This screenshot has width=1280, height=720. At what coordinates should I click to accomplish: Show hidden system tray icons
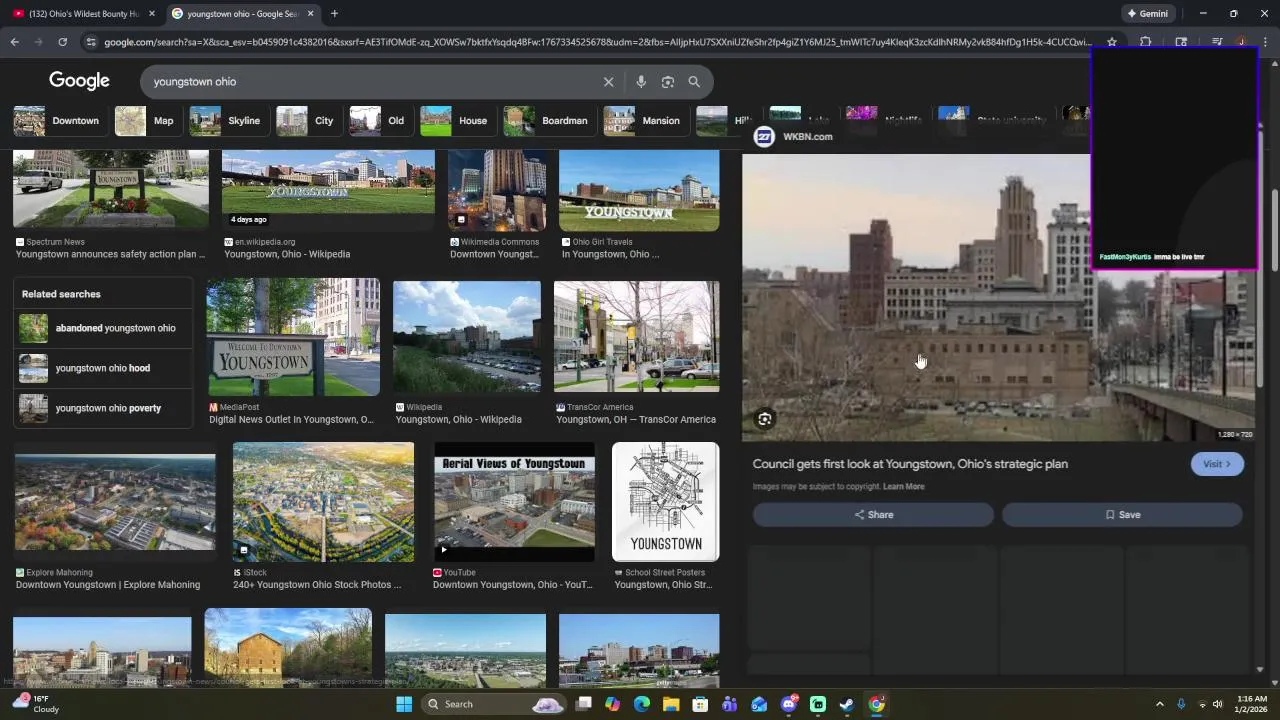coord(1160,704)
